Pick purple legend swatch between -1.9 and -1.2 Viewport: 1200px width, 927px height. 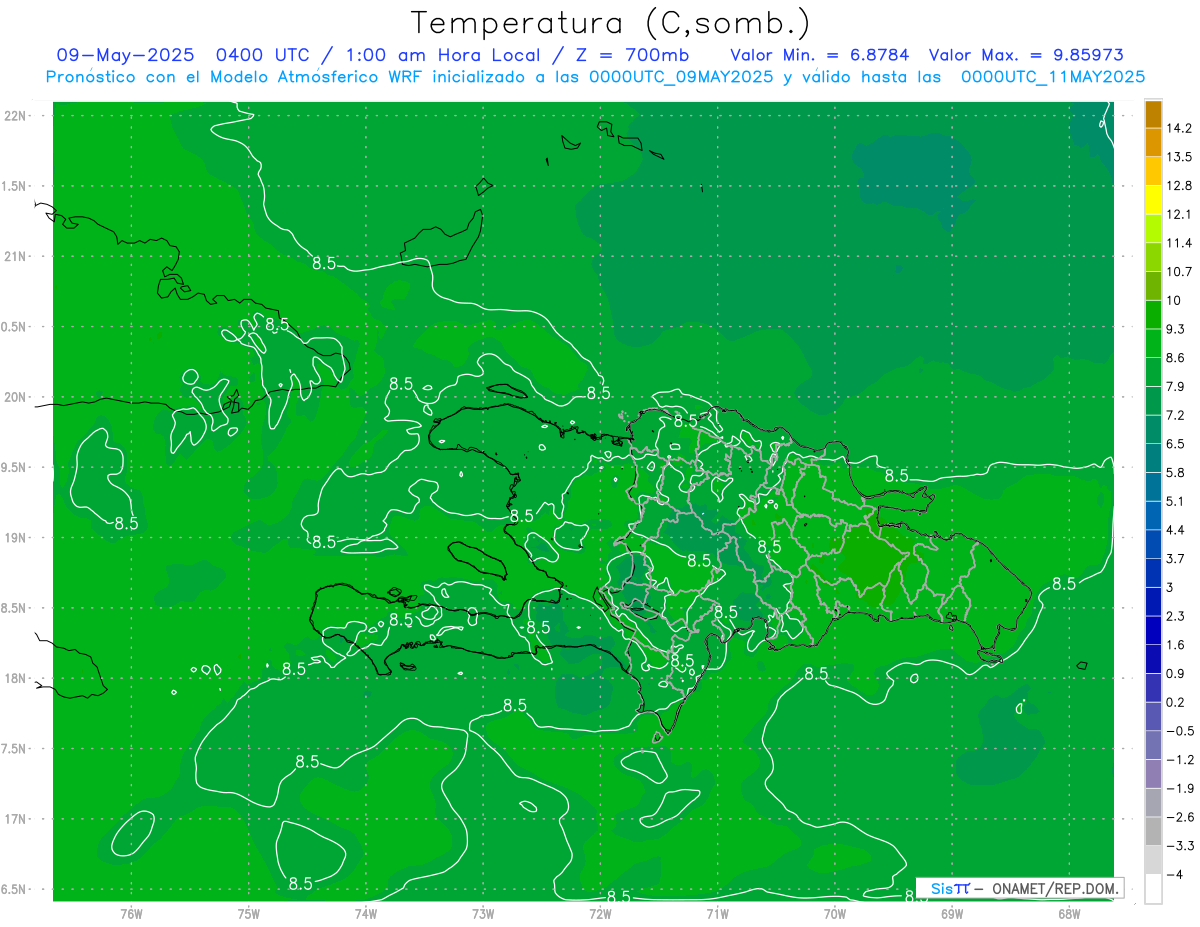click(x=1153, y=774)
